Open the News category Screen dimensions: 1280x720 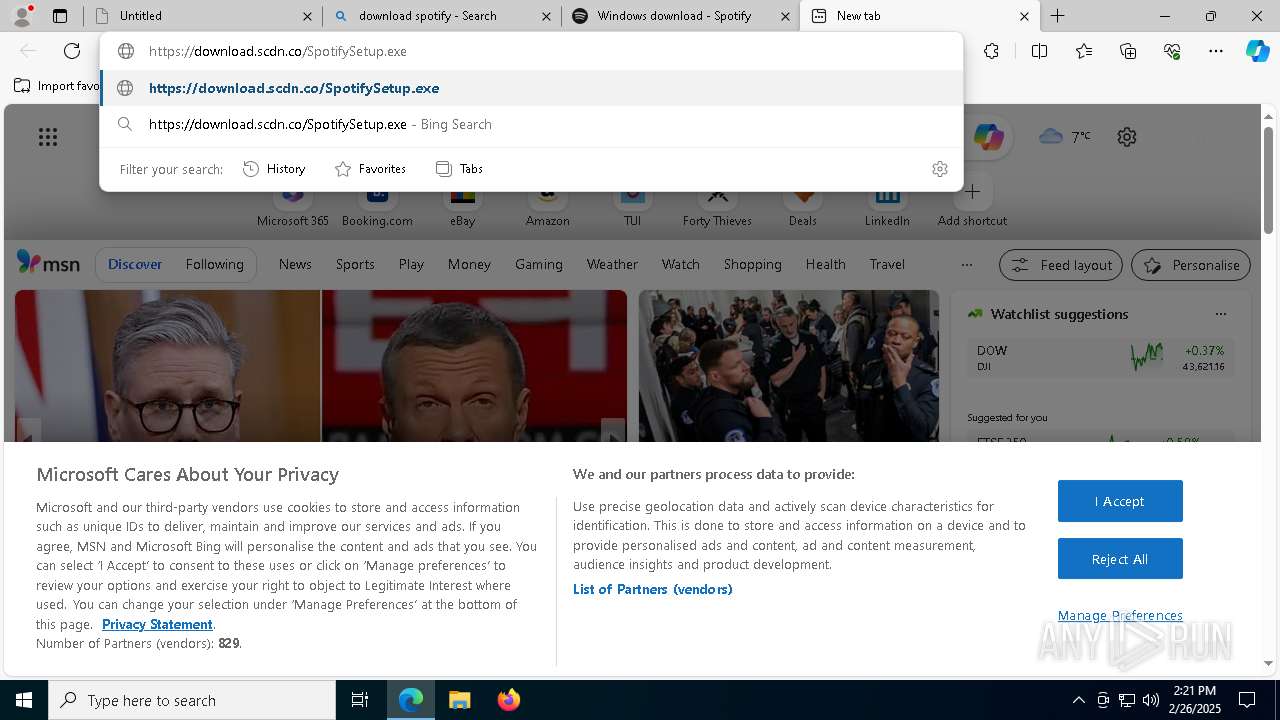(x=295, y=264)
